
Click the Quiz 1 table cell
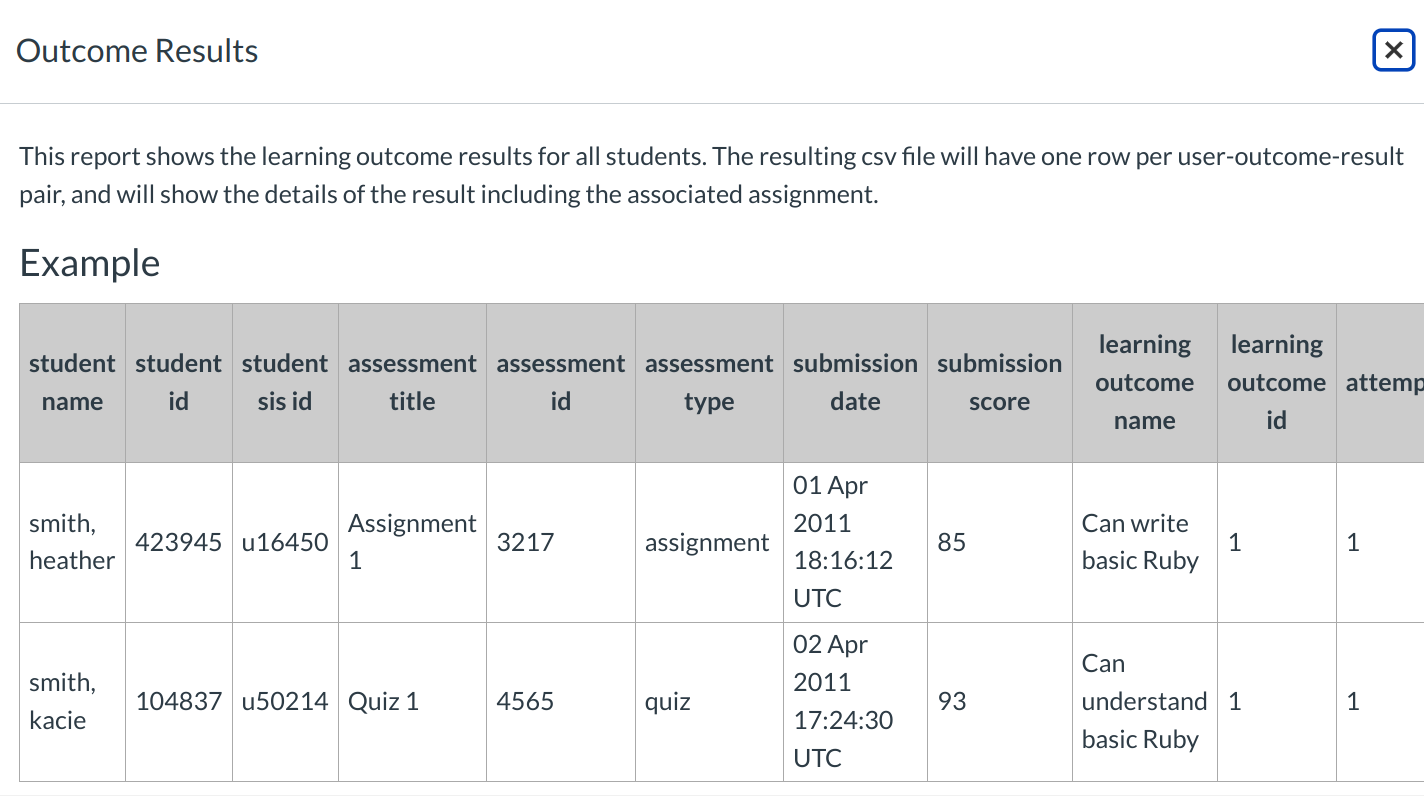384,701
